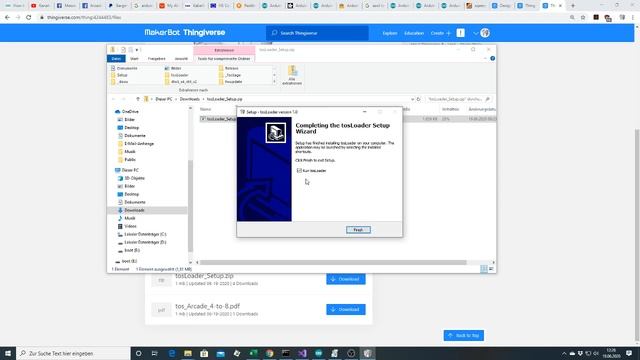This screenshot has height=360, width=640.
Task: Open the Windows Start menu
Action: (8, 353)
